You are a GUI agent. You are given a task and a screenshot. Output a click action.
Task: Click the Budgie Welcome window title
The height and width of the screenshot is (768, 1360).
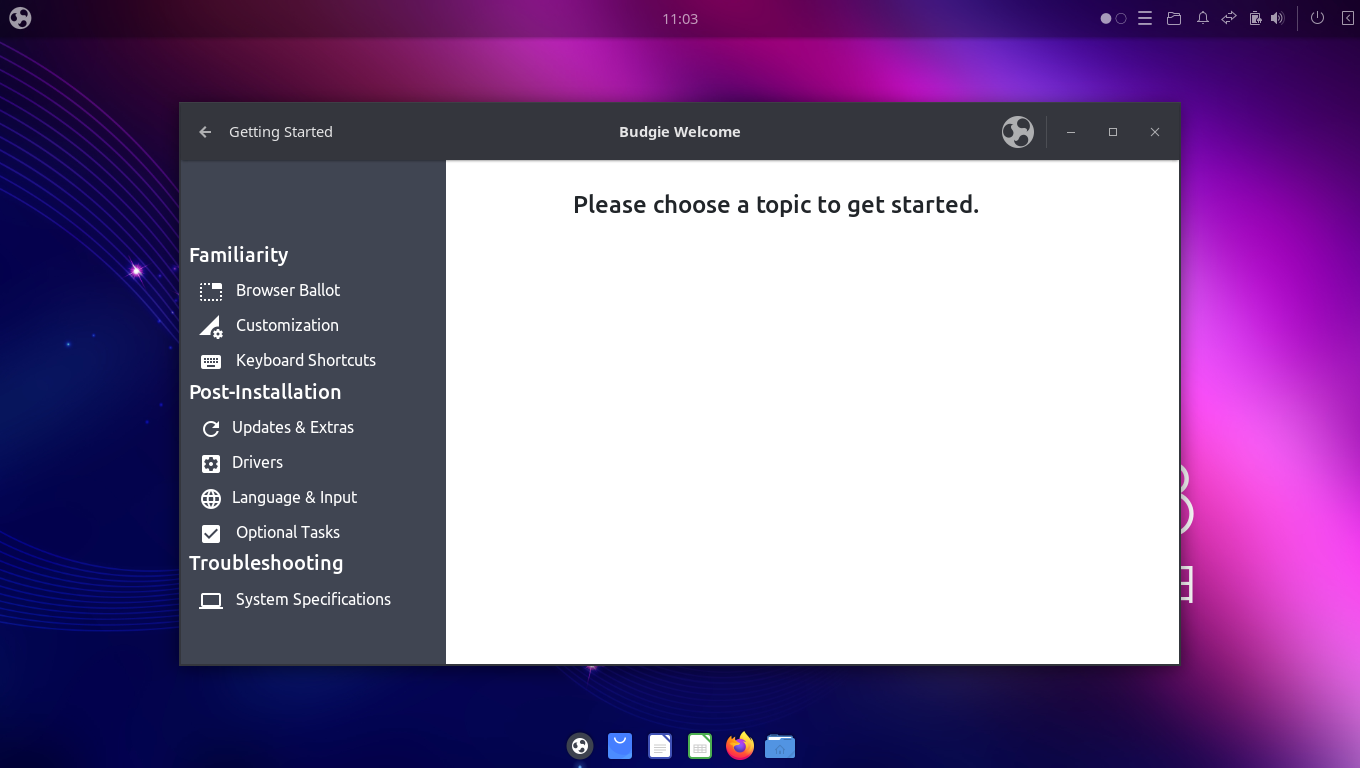680,132
